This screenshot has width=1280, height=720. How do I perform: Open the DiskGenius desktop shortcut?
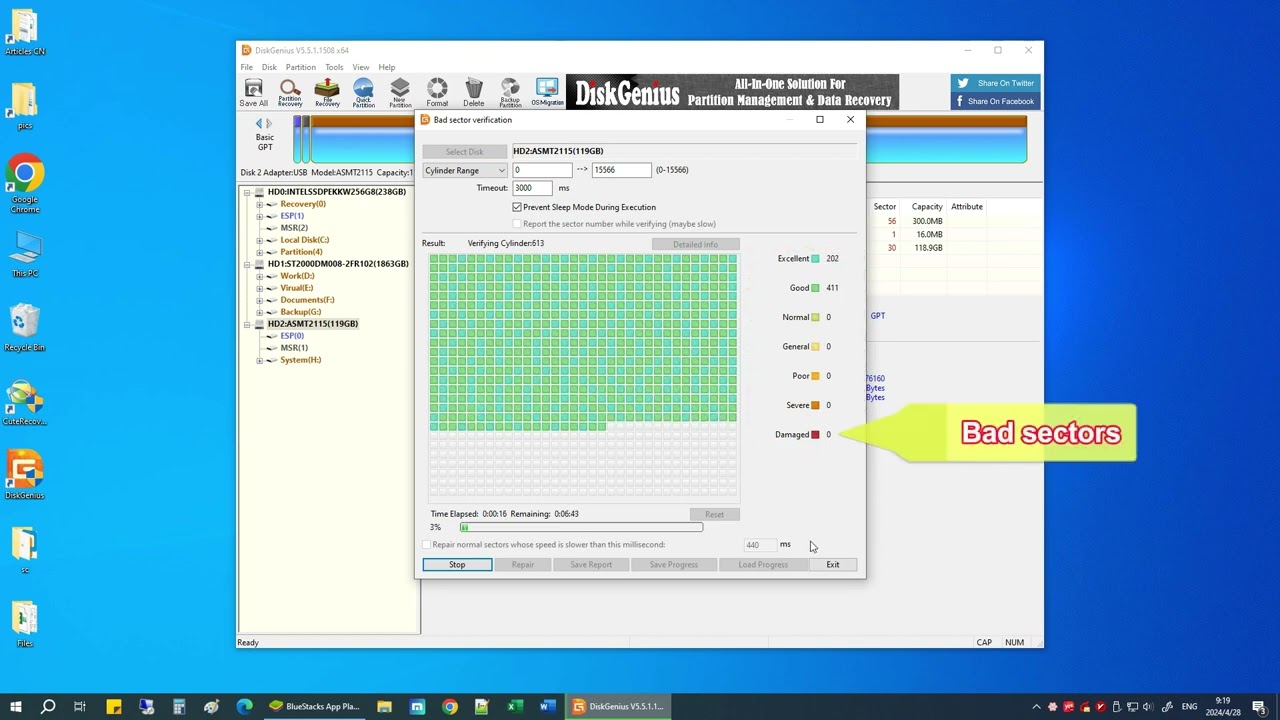25,475
